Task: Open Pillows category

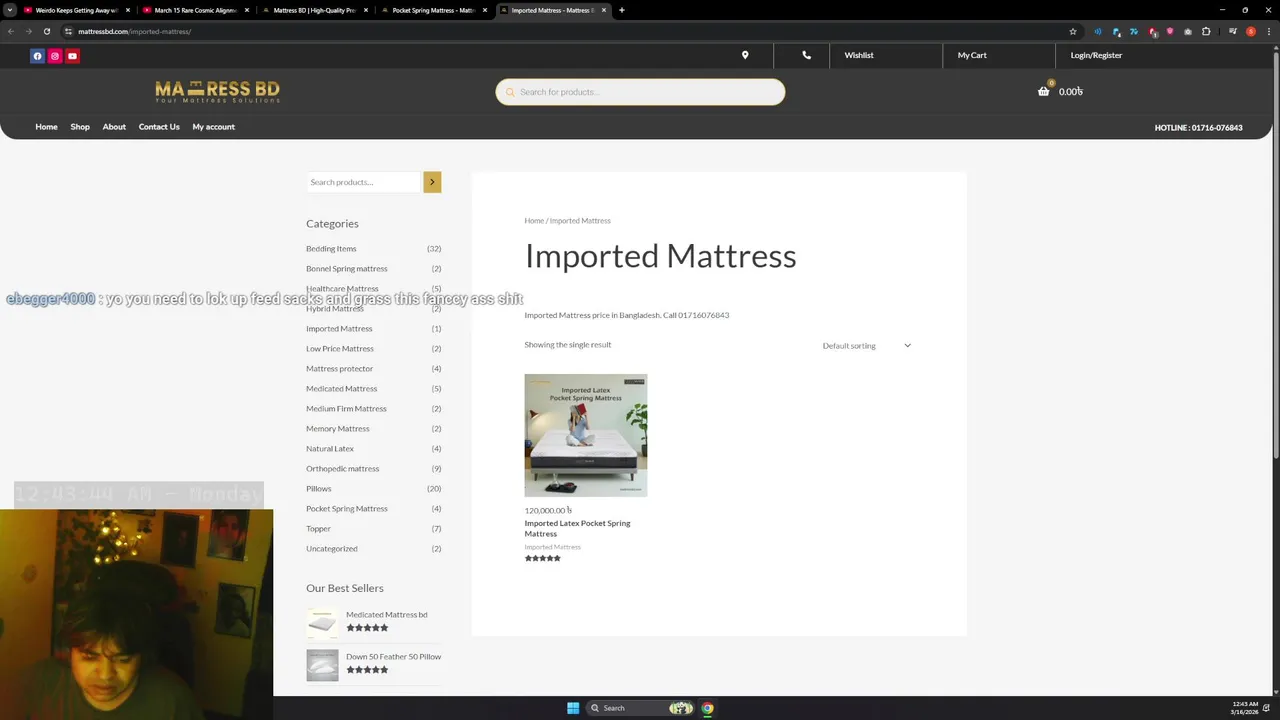Action: click(x=318, y=488)
